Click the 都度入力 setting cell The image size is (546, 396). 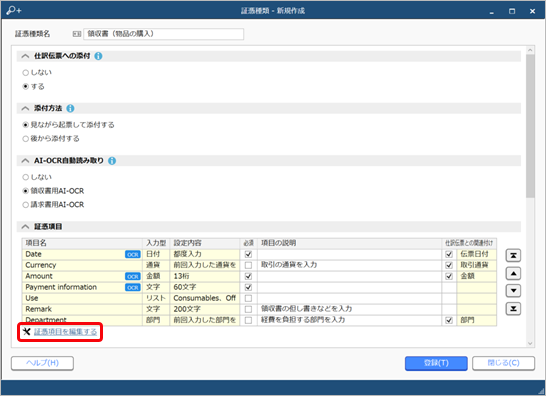click(x=205, y=254)
